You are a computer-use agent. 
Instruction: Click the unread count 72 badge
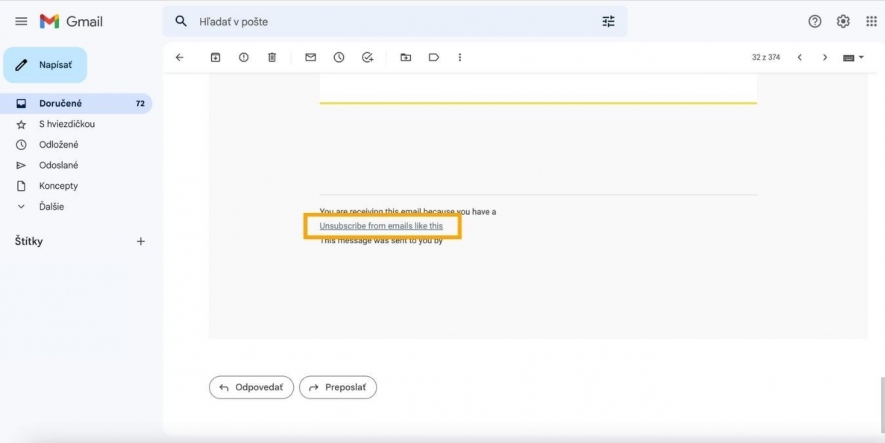(x=140, y=103)
